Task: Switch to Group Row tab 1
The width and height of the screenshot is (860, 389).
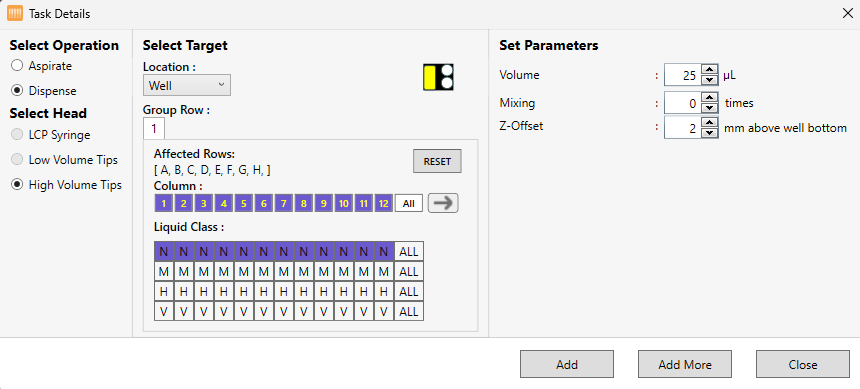Action: point(154,129)
